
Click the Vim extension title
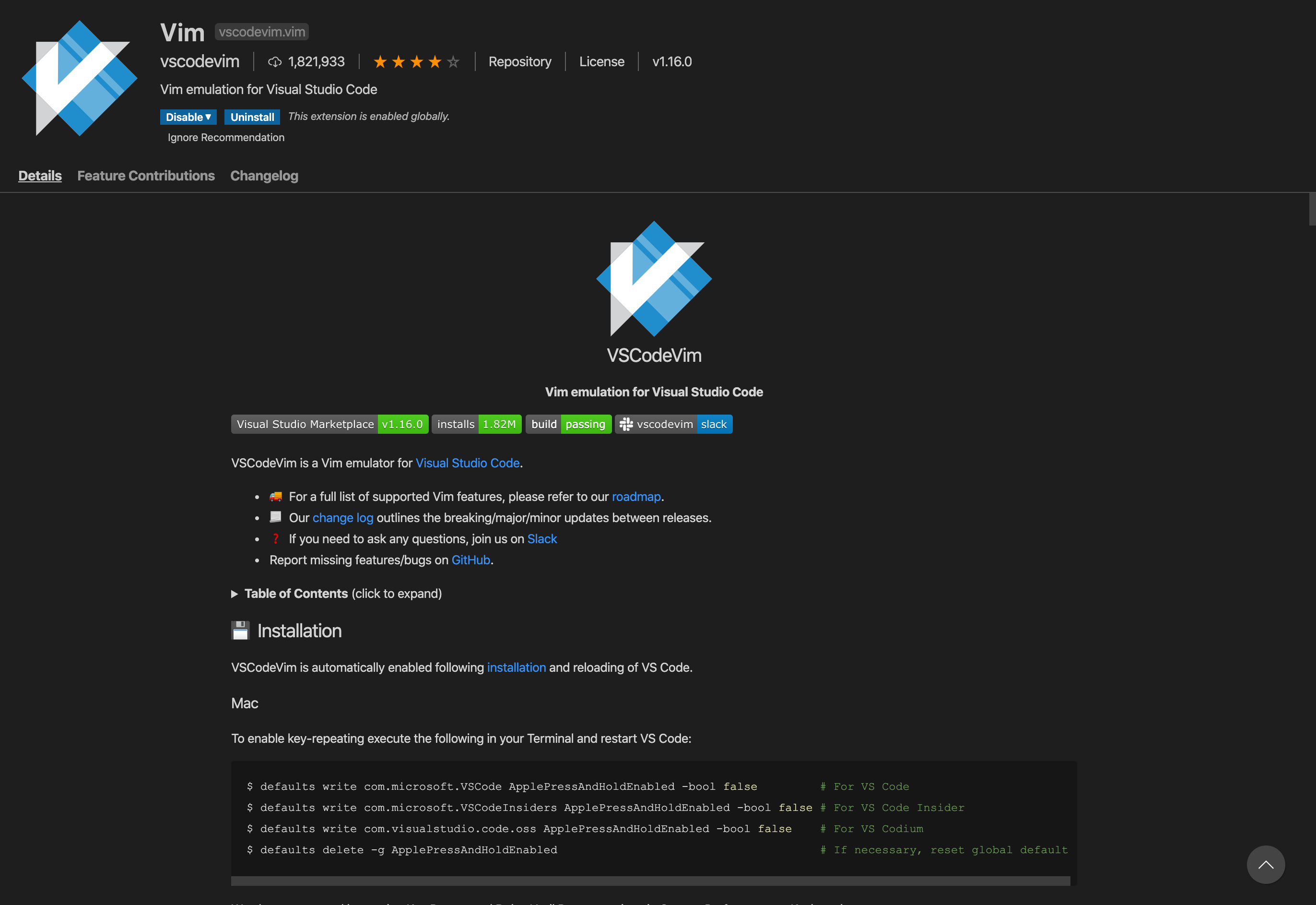click(x=182, y=32)
